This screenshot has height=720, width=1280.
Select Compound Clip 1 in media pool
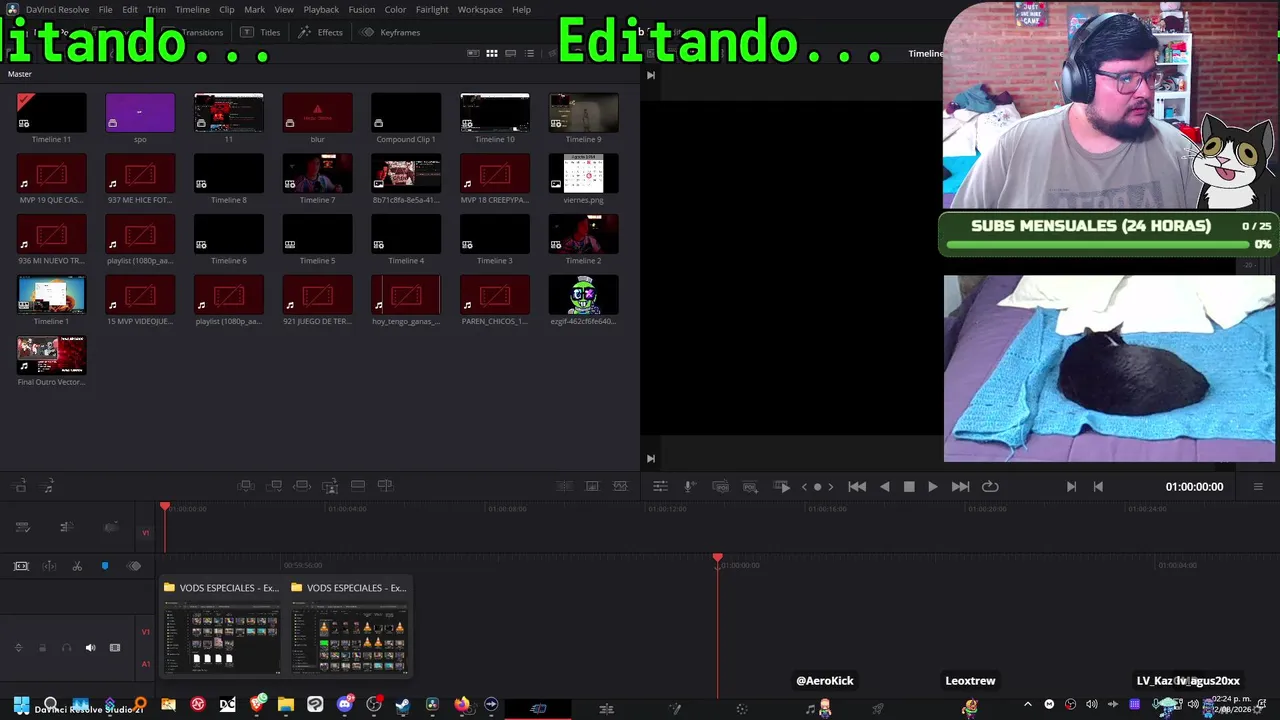pyautogui.click(x=406, y=113)
